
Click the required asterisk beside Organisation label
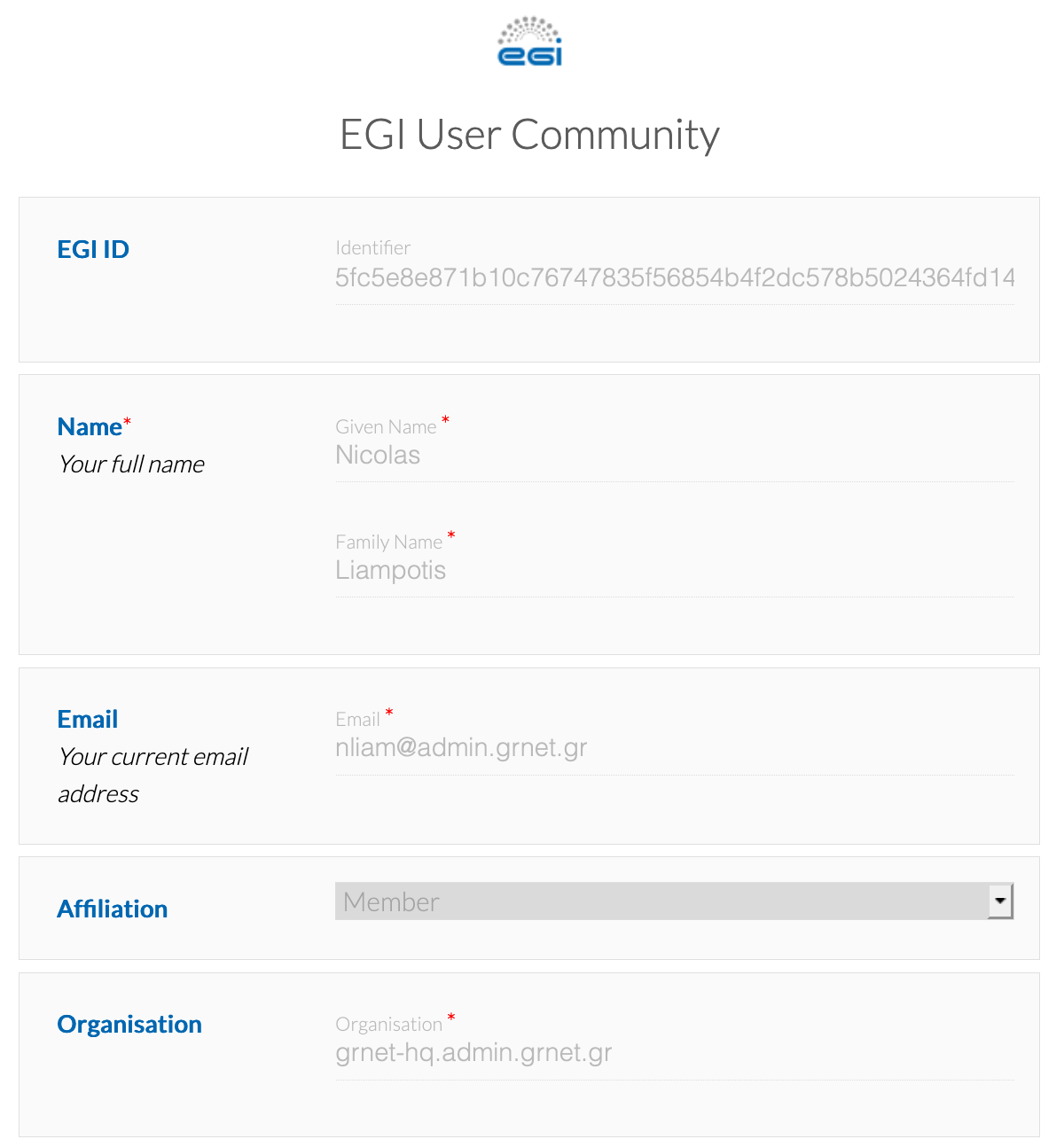click(x=451, y=1018)
